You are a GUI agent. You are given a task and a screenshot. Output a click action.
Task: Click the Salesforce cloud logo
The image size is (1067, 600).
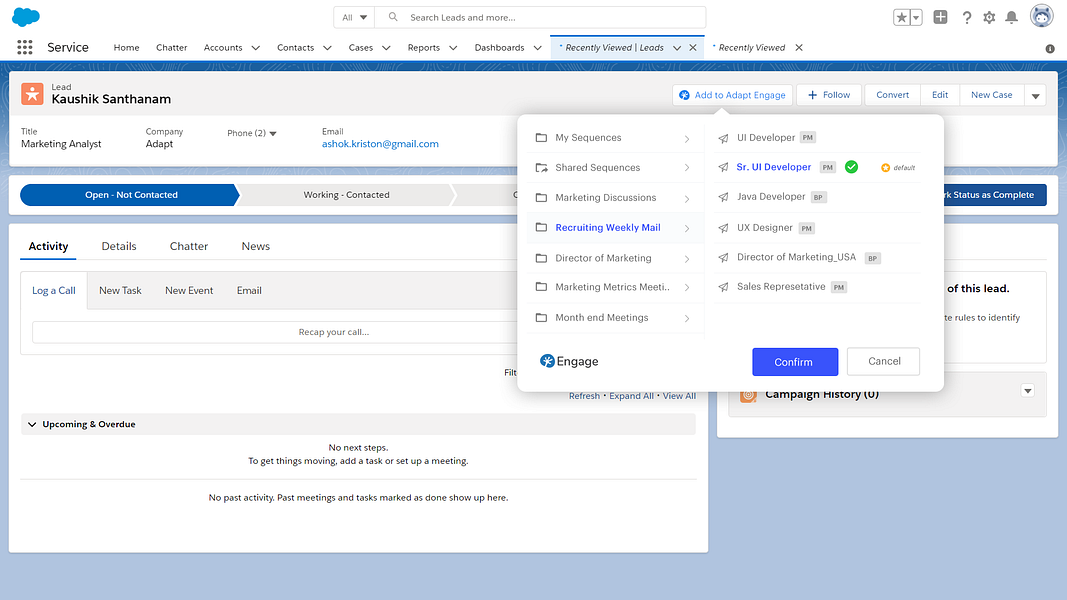point(26,17)
